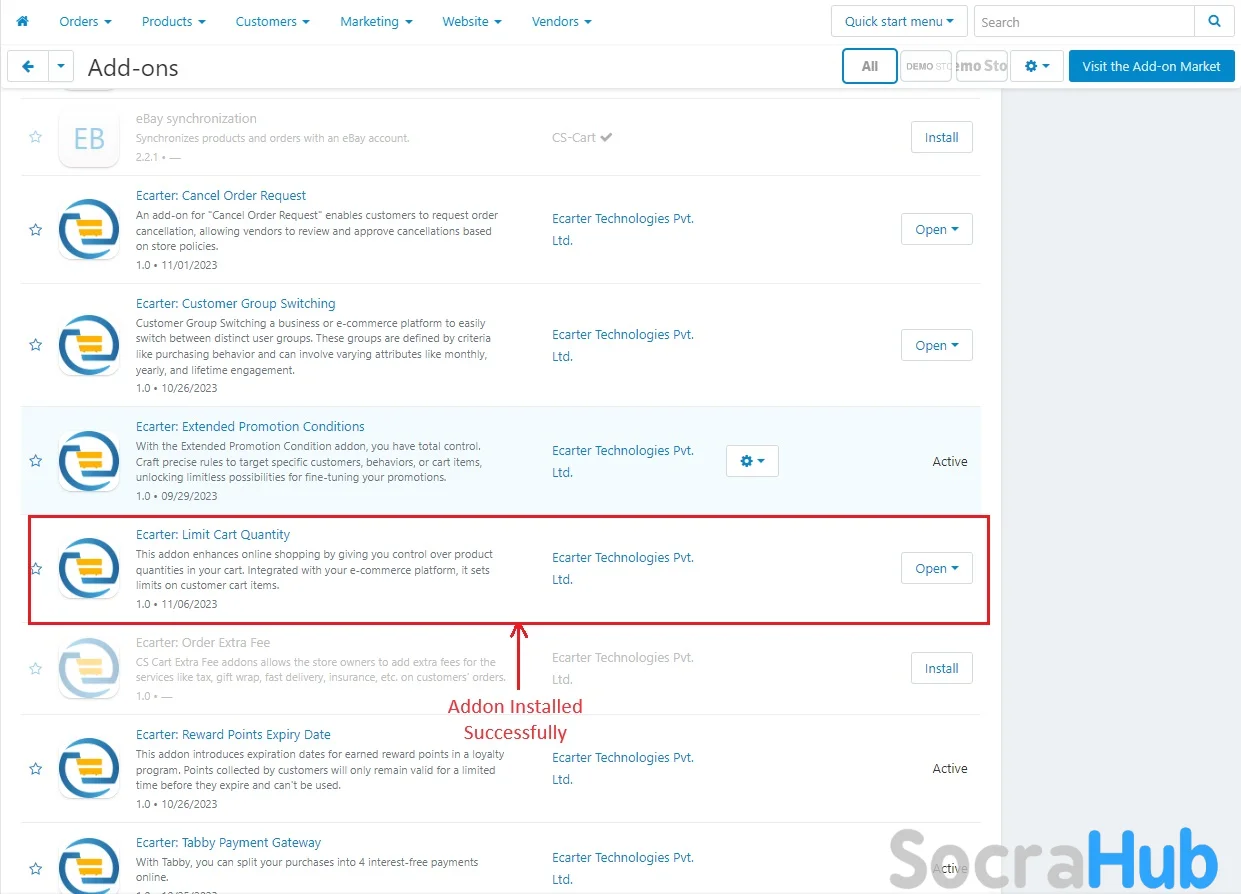Click the search magnifier button
The width and height of the screenshot is (1241, 894).
click(1214, 21)
